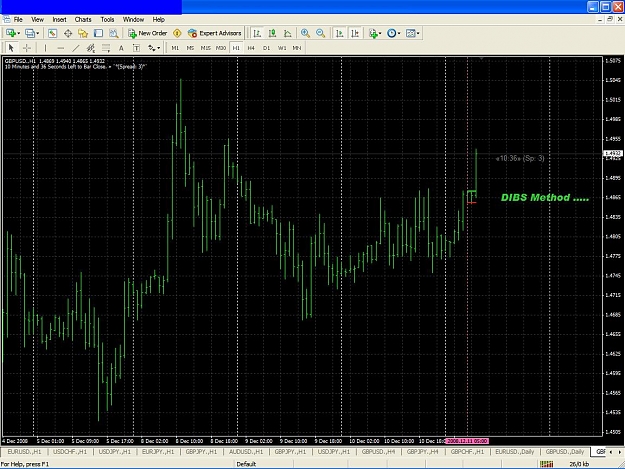This screenshot has height=469, width=625.
Task: Toggle the Expert Advisors button
Action: tap(214, 33)
